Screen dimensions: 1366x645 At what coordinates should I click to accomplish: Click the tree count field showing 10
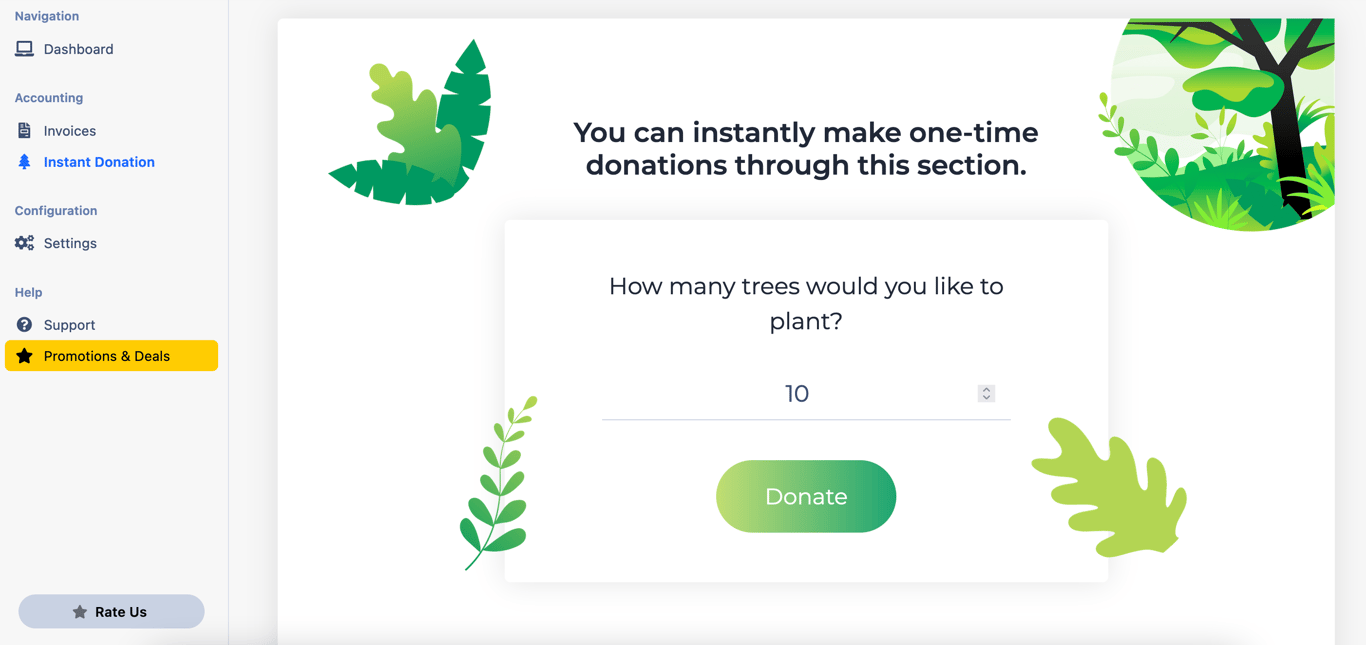(x=796, y=394)
